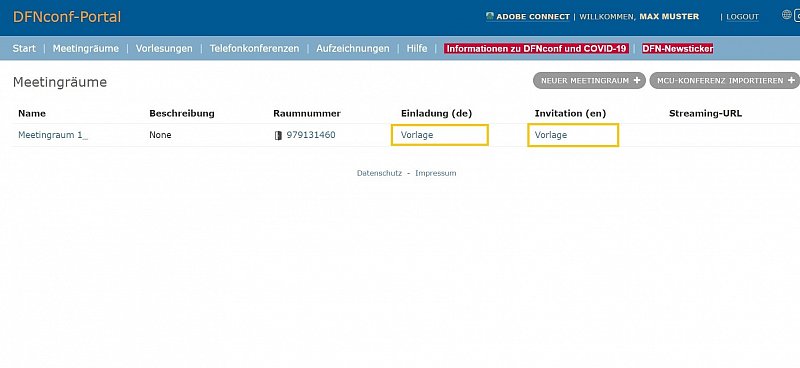Open the Vorlesungen section
The image size is (800, 368).
[164, 48]
